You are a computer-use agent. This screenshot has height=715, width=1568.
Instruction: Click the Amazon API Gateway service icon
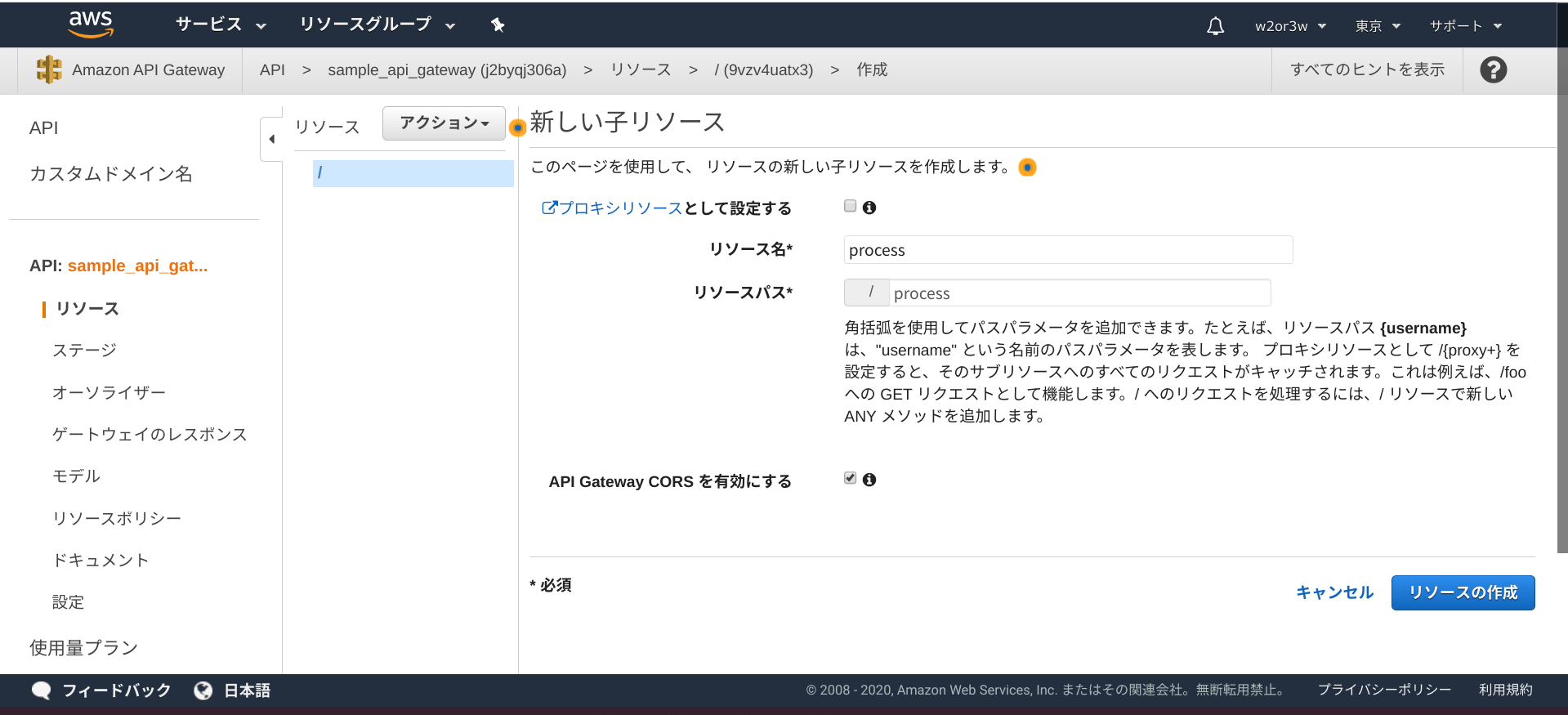49,69
